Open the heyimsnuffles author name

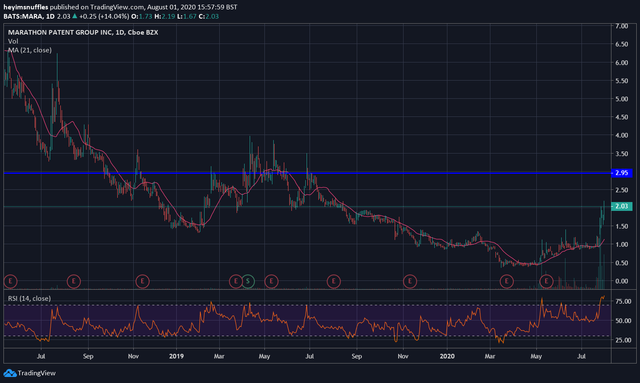[x=26, y=7]
